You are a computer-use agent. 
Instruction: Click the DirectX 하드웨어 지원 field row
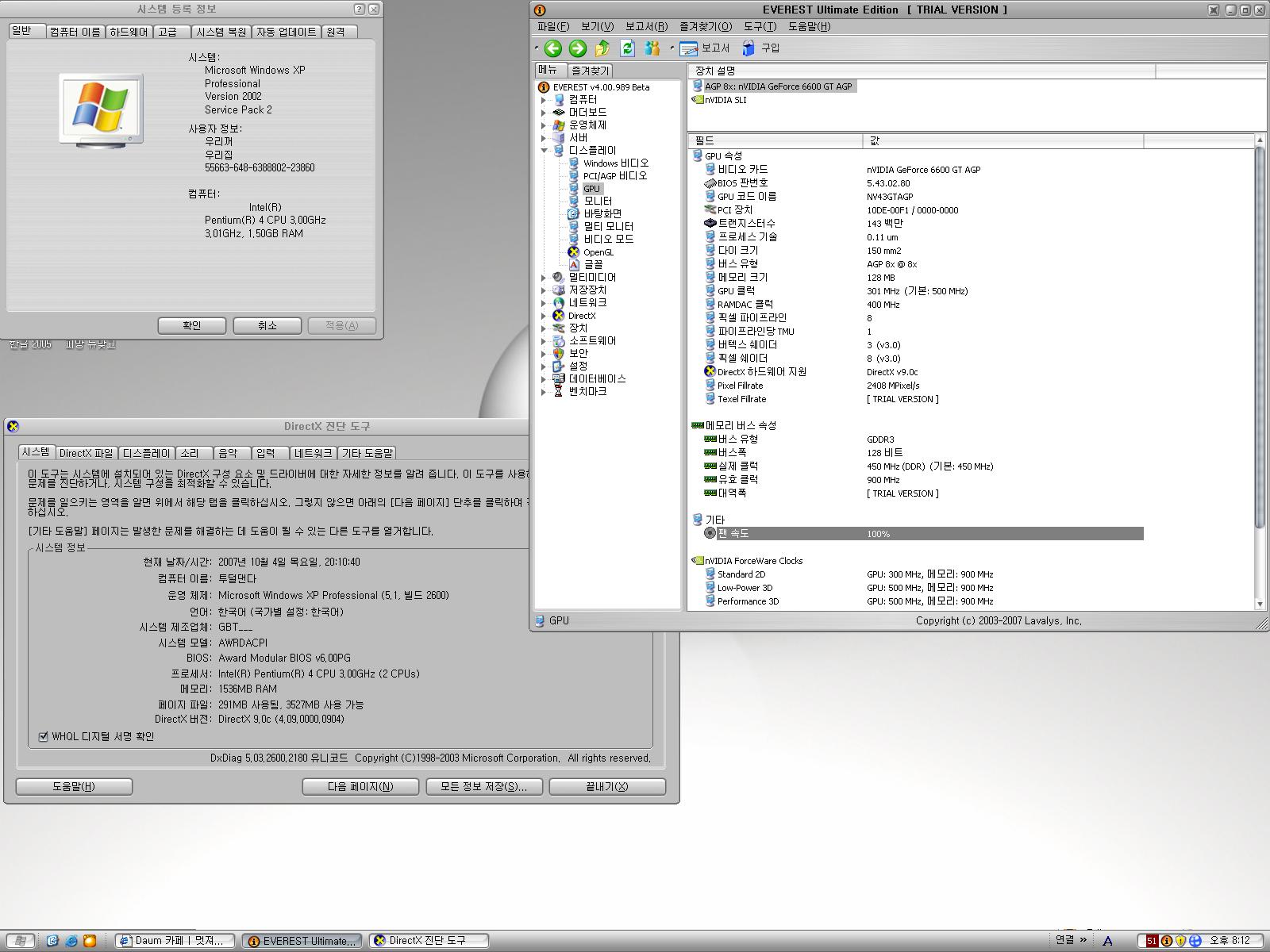pos(923,372)
